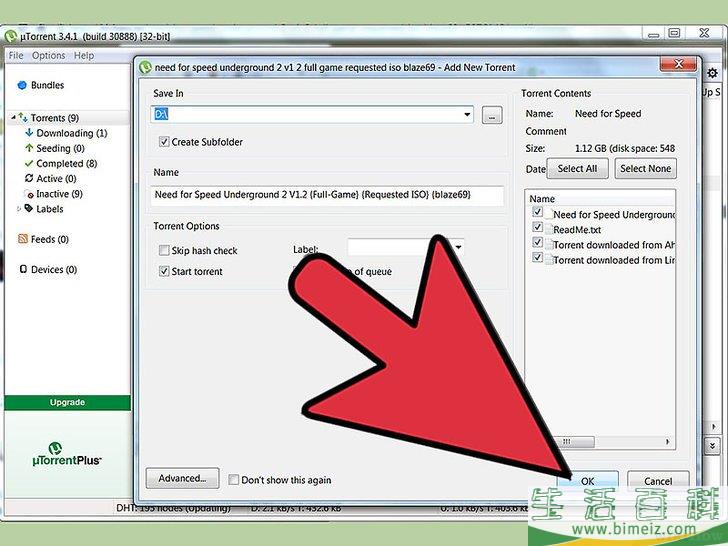Click the Advanced... button

click(182, 478)
